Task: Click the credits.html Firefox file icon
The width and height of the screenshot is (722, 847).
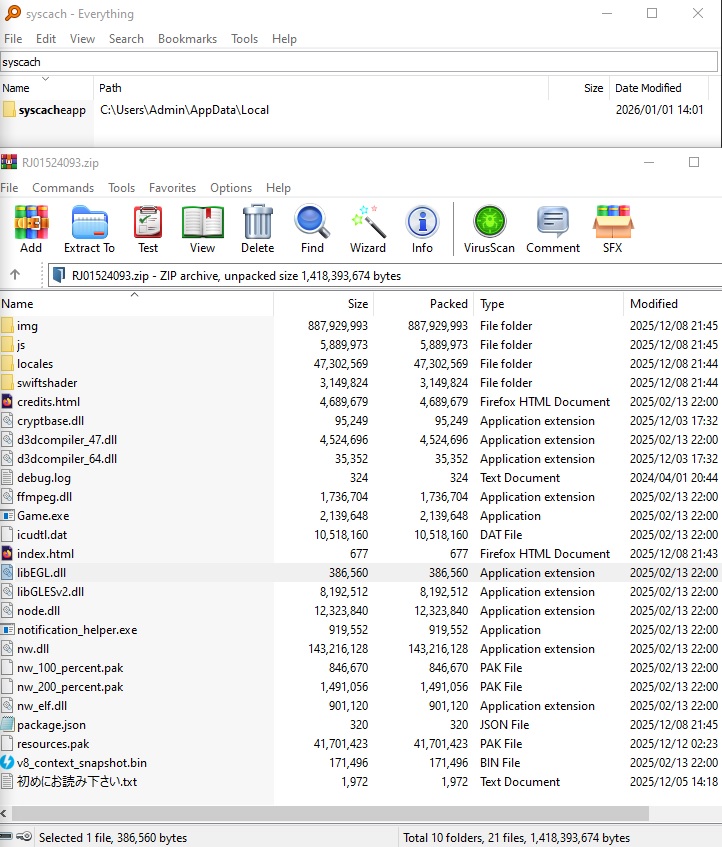Action: coord(7,401)
